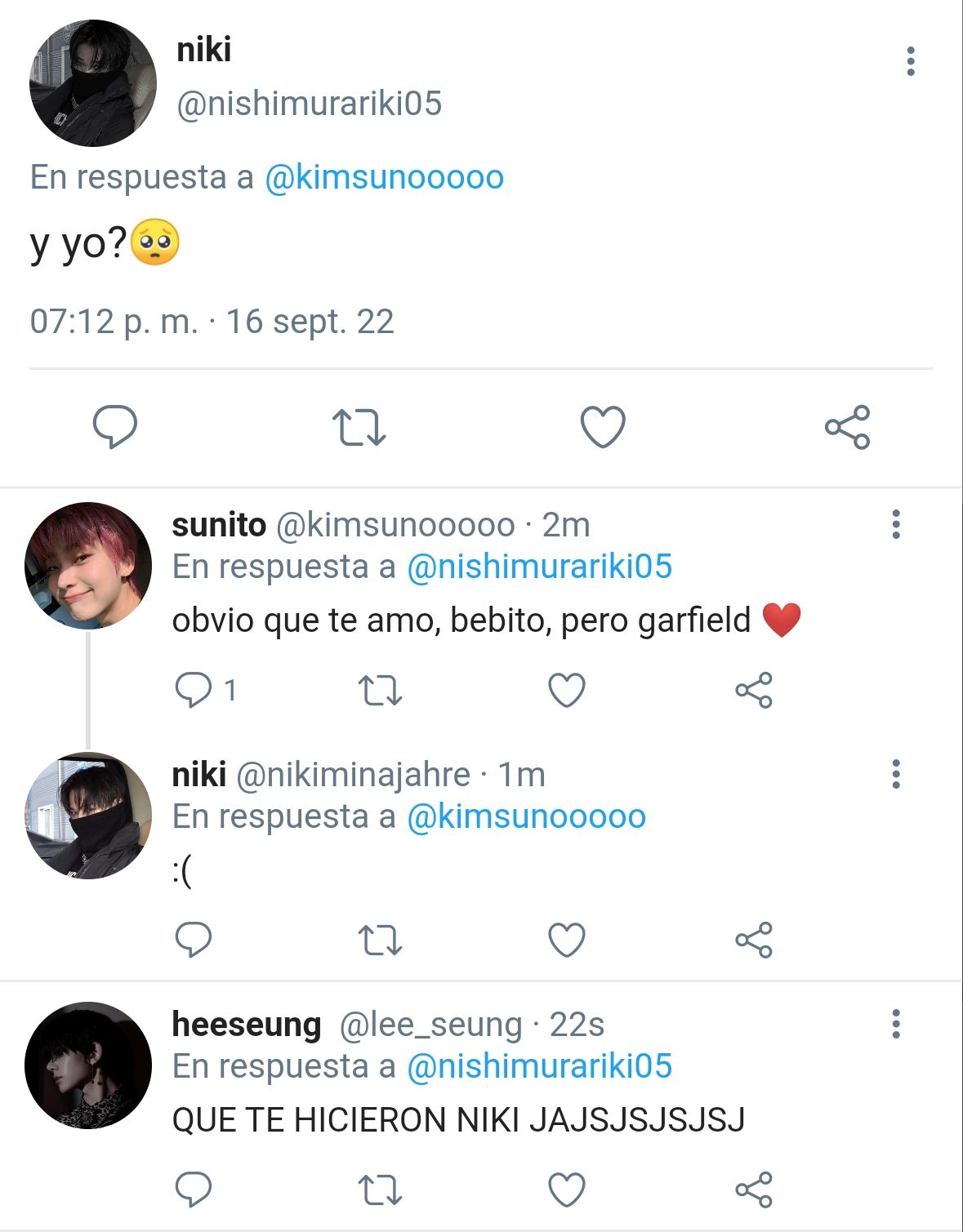Reply to heeseung's tweet
Viewport: 963px width, 1232px height.
coord(194,1190)
